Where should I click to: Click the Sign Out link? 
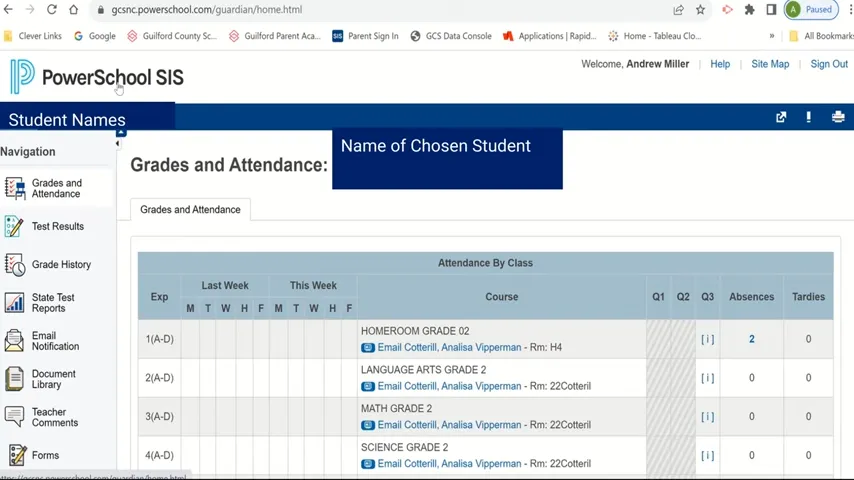coord(829,64)
